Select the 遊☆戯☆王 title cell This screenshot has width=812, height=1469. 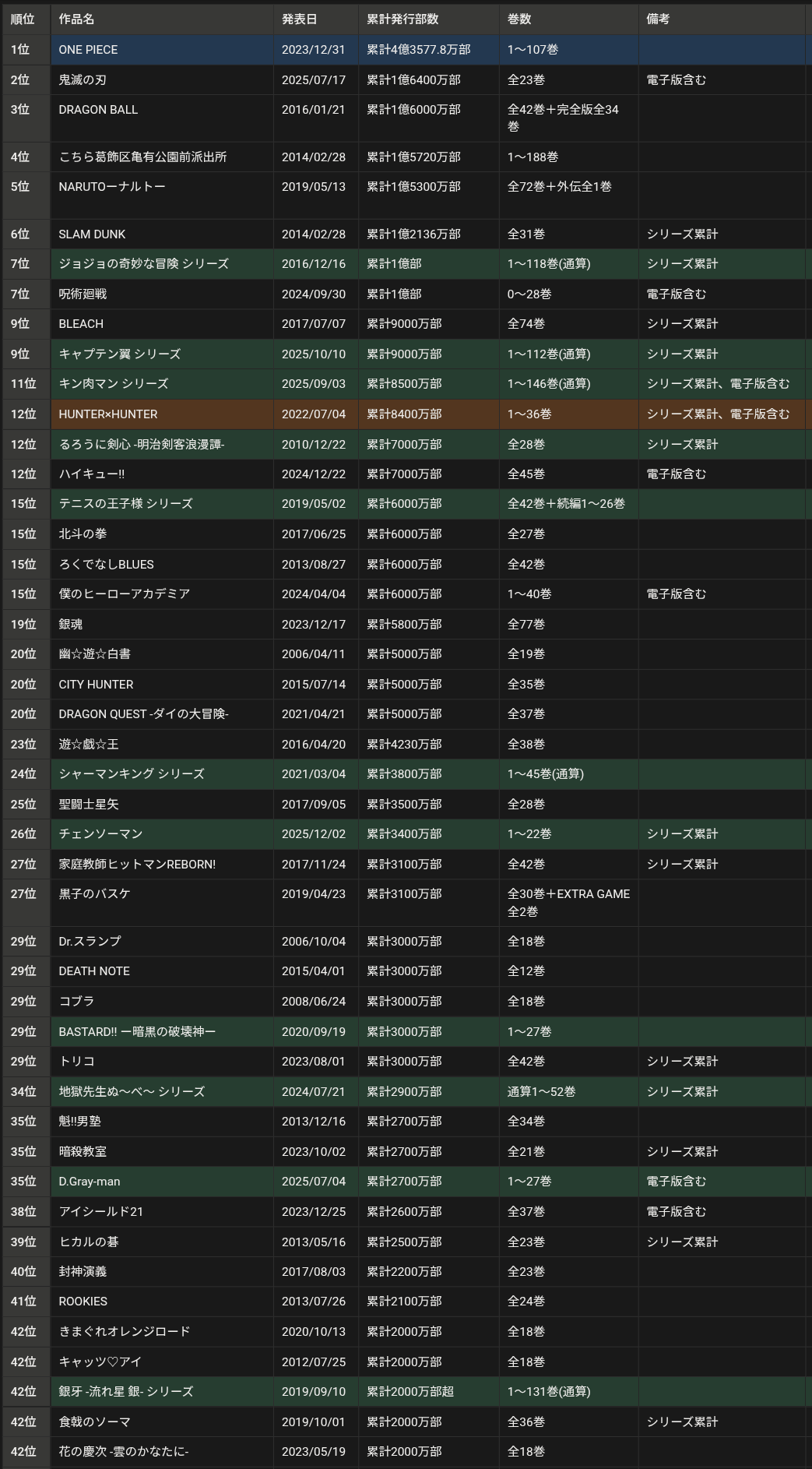coord(162,744)
